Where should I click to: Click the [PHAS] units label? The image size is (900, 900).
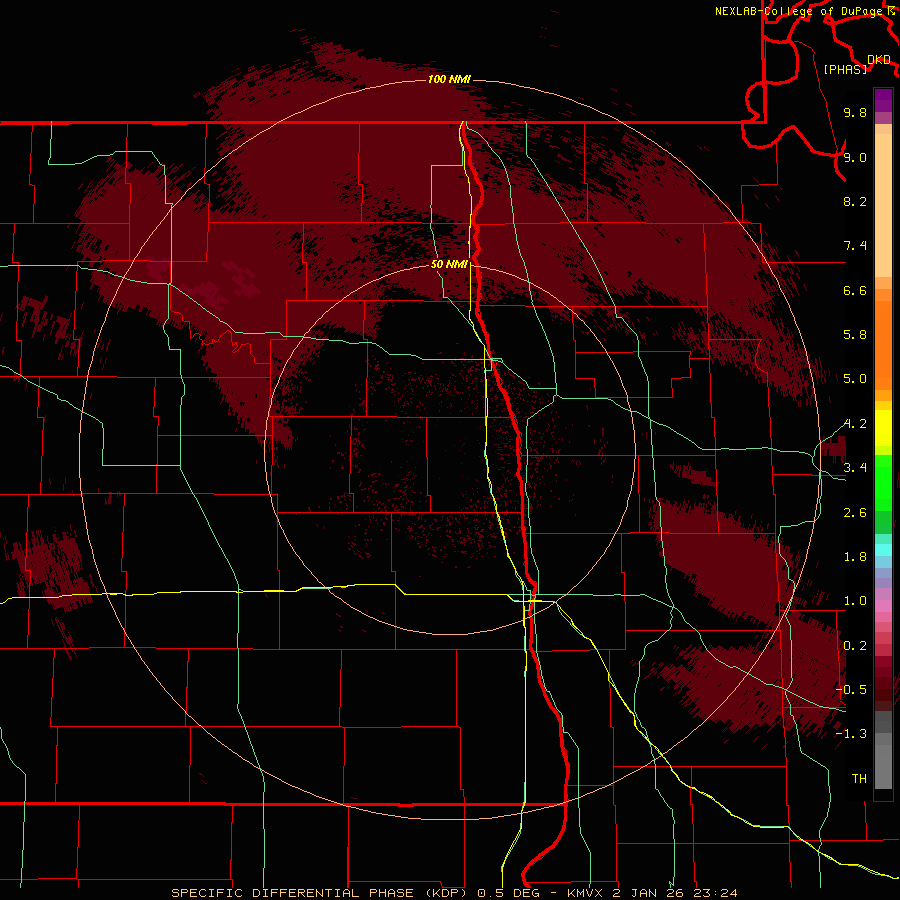tap(845, 69)
